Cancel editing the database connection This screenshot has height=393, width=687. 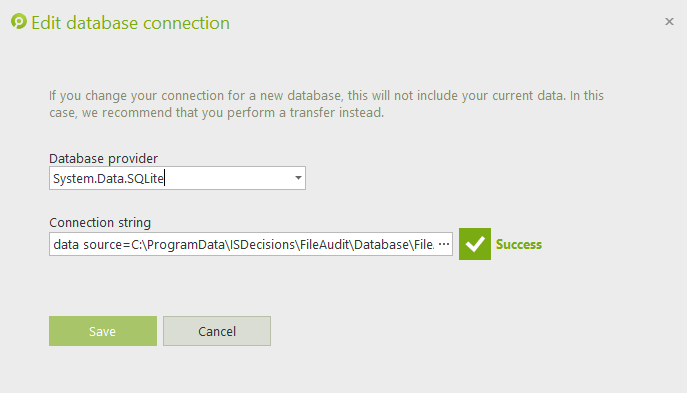217,331
